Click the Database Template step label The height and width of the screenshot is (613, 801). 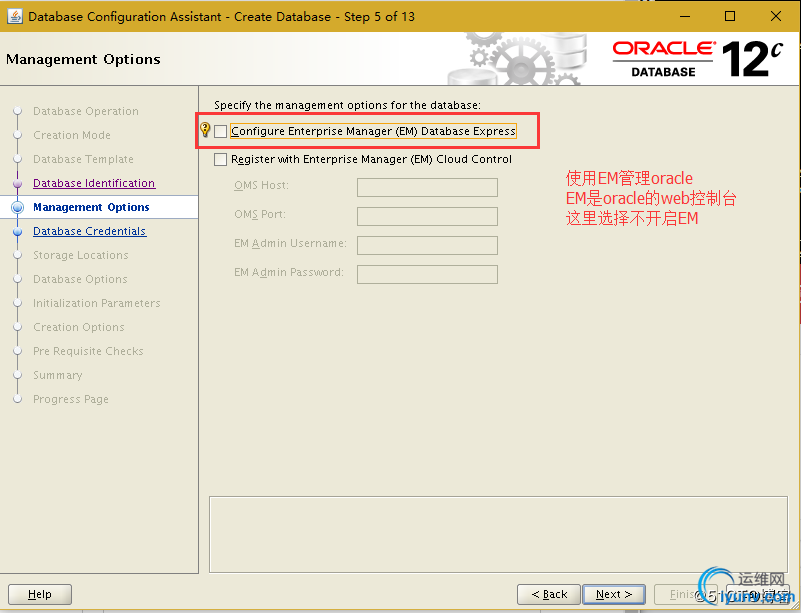pyautogui.click(x=83, y=159)
